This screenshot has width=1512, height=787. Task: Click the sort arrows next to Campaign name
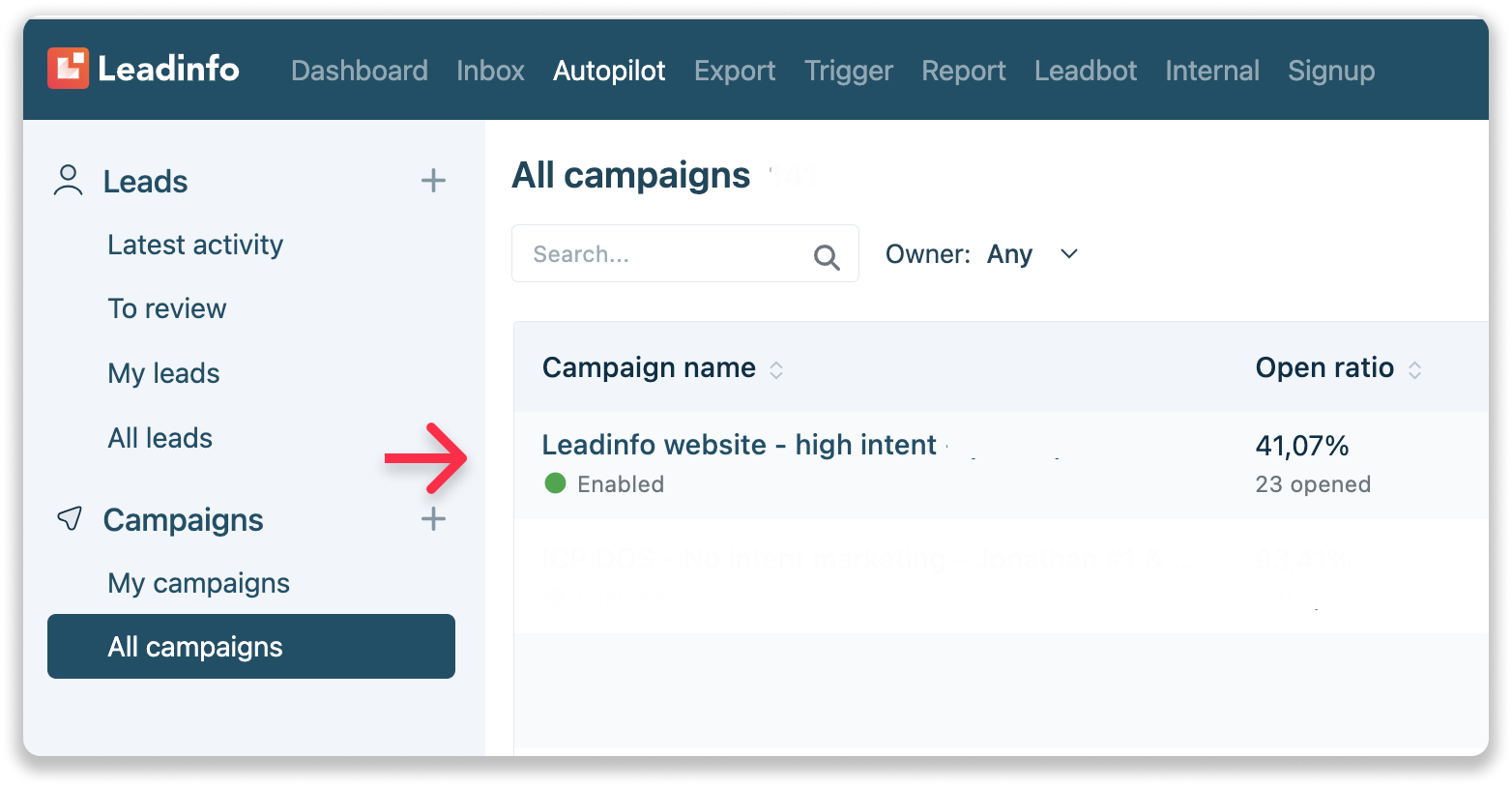[x=776, y=369]
